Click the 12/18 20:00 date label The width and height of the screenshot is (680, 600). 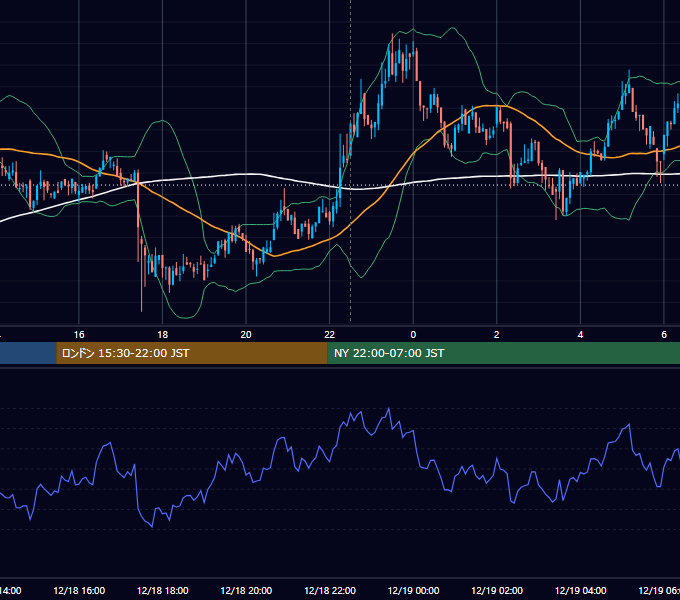pyautogui.click(x=246, y=590)
